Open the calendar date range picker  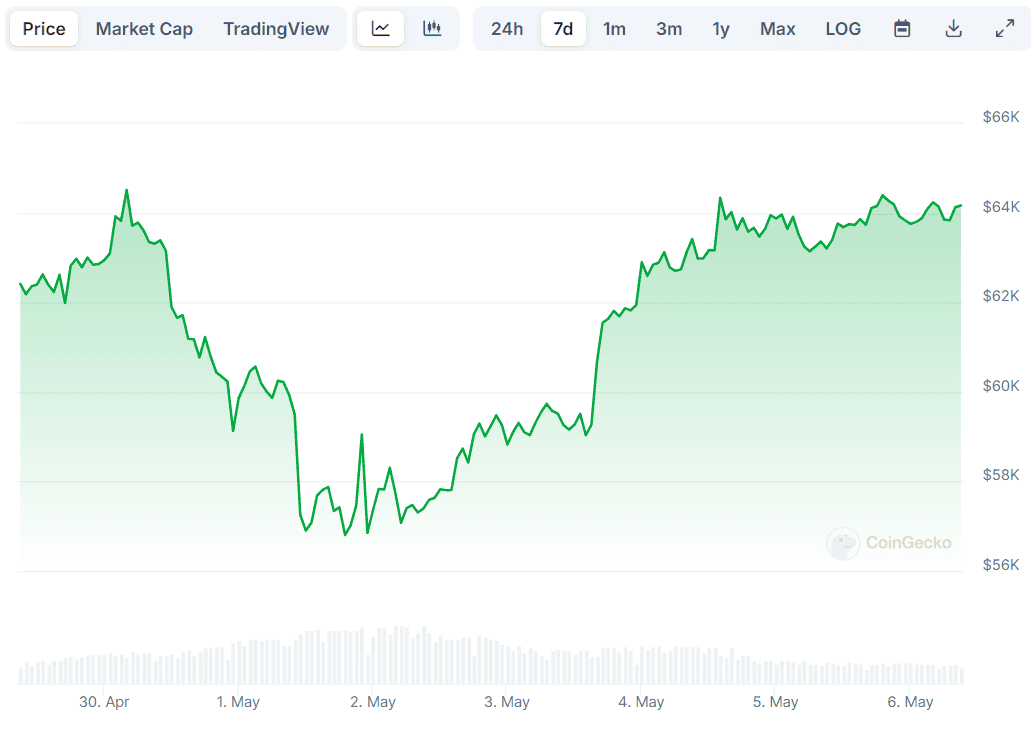pos(902,29)
